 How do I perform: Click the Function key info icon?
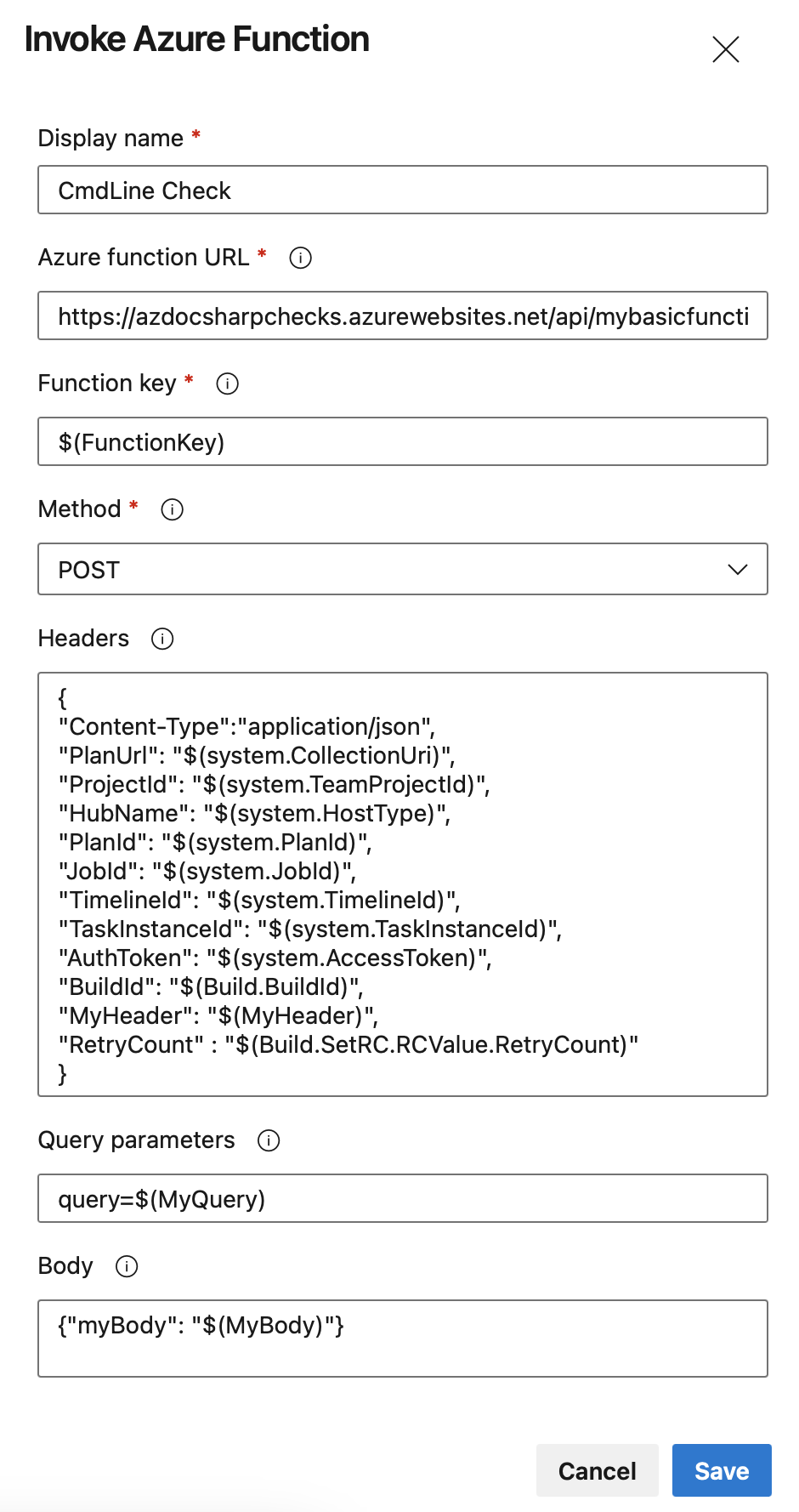tap(226, 384)
